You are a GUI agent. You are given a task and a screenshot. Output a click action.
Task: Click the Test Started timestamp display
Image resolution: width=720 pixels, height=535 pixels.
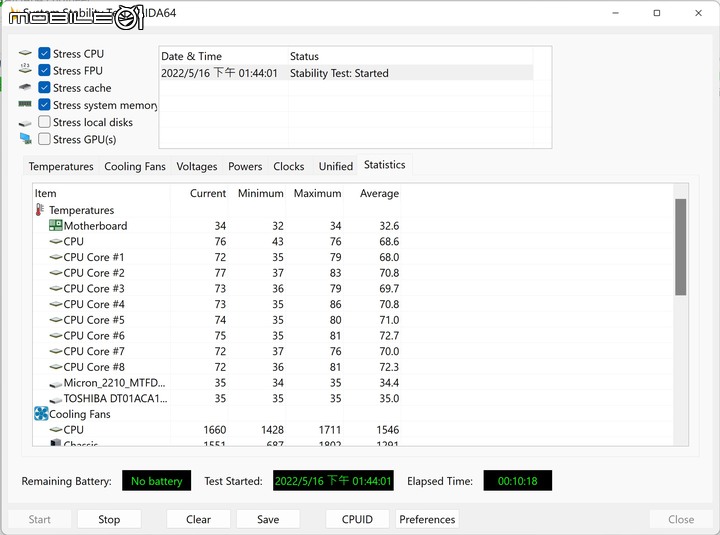[x=333, y=480]
